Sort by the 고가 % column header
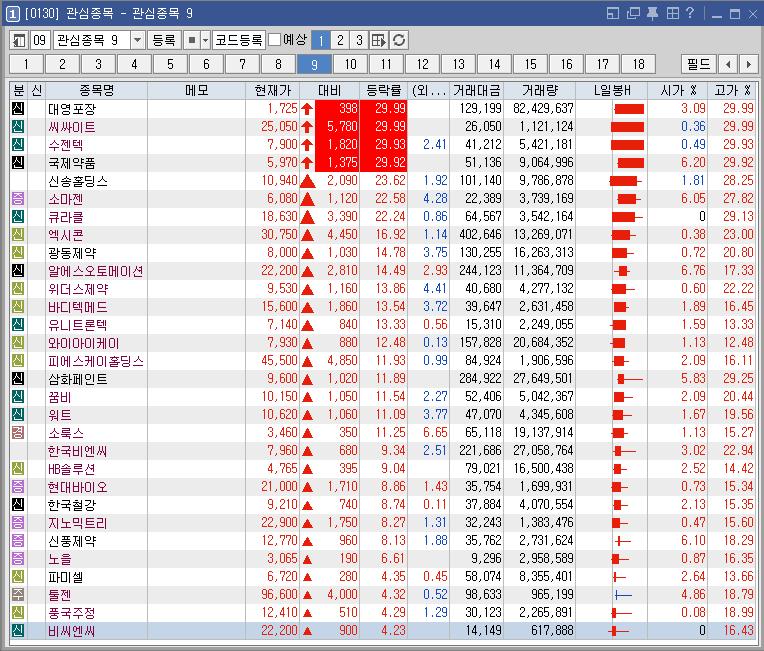 pos(732,90)
